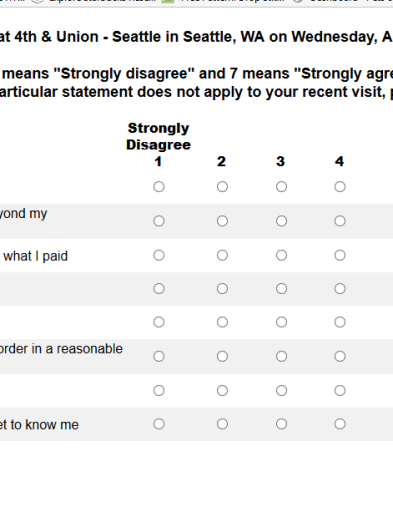Pick rating 4 for 'to know me'
Screen dimensions: 393x507
340,424
